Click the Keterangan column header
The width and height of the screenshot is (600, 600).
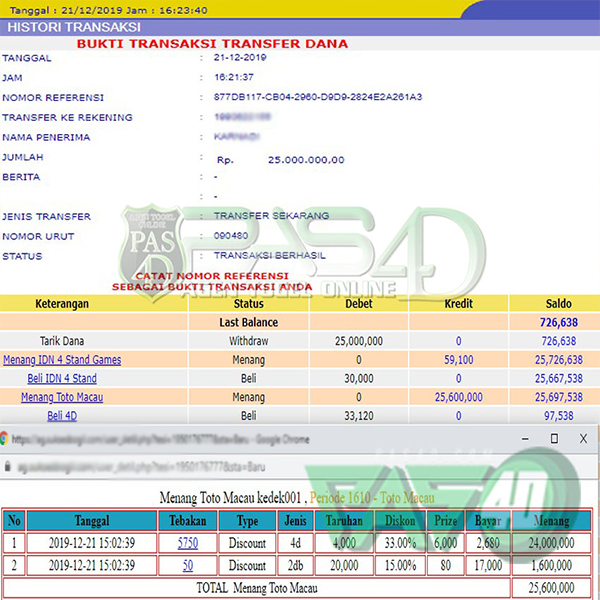[62, 304]
